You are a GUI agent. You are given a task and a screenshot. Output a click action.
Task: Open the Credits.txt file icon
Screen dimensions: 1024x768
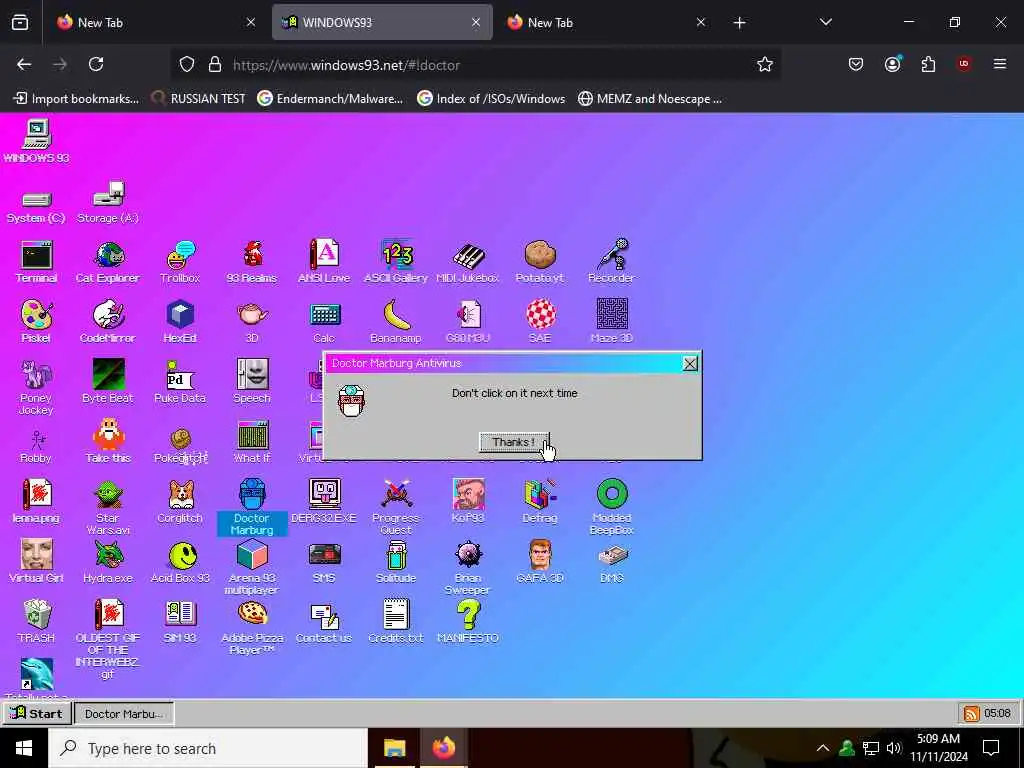[x=396, y=622]
